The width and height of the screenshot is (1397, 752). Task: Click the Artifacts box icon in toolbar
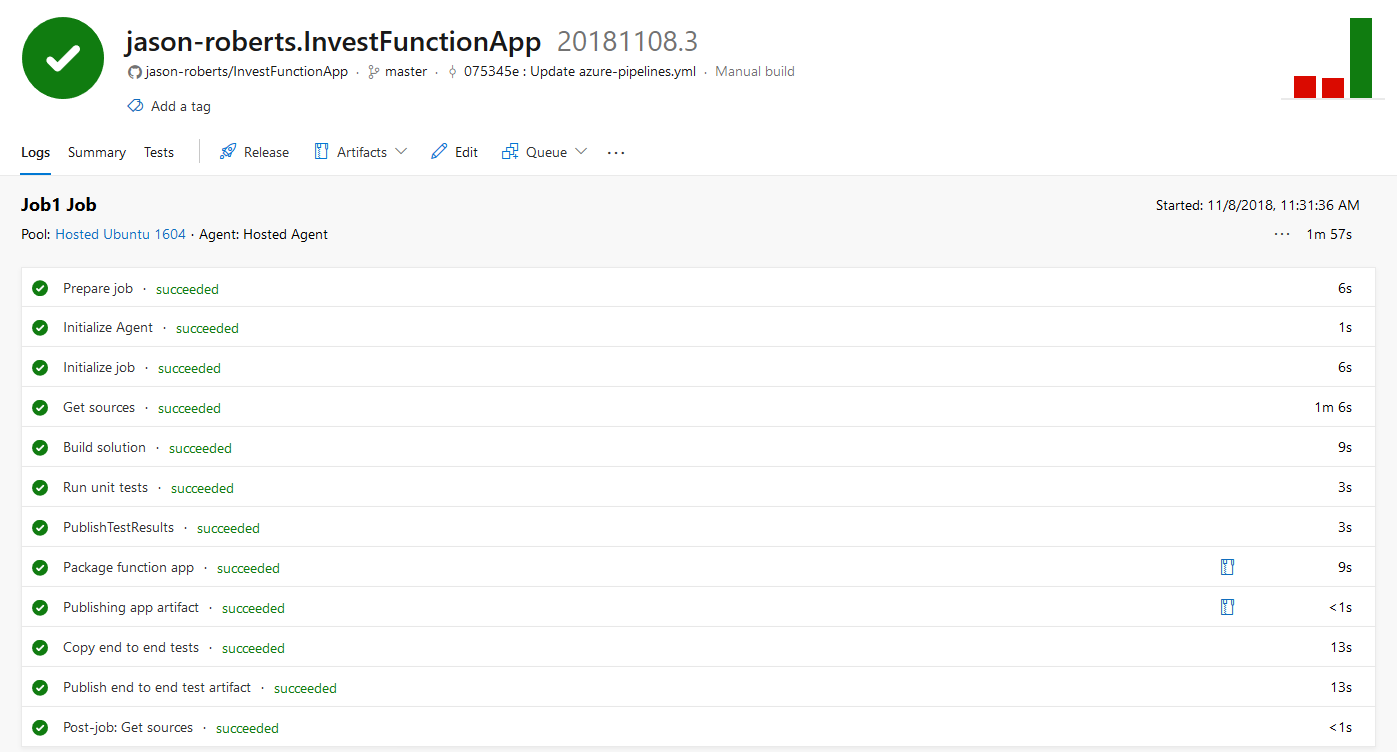pos(321,151)
